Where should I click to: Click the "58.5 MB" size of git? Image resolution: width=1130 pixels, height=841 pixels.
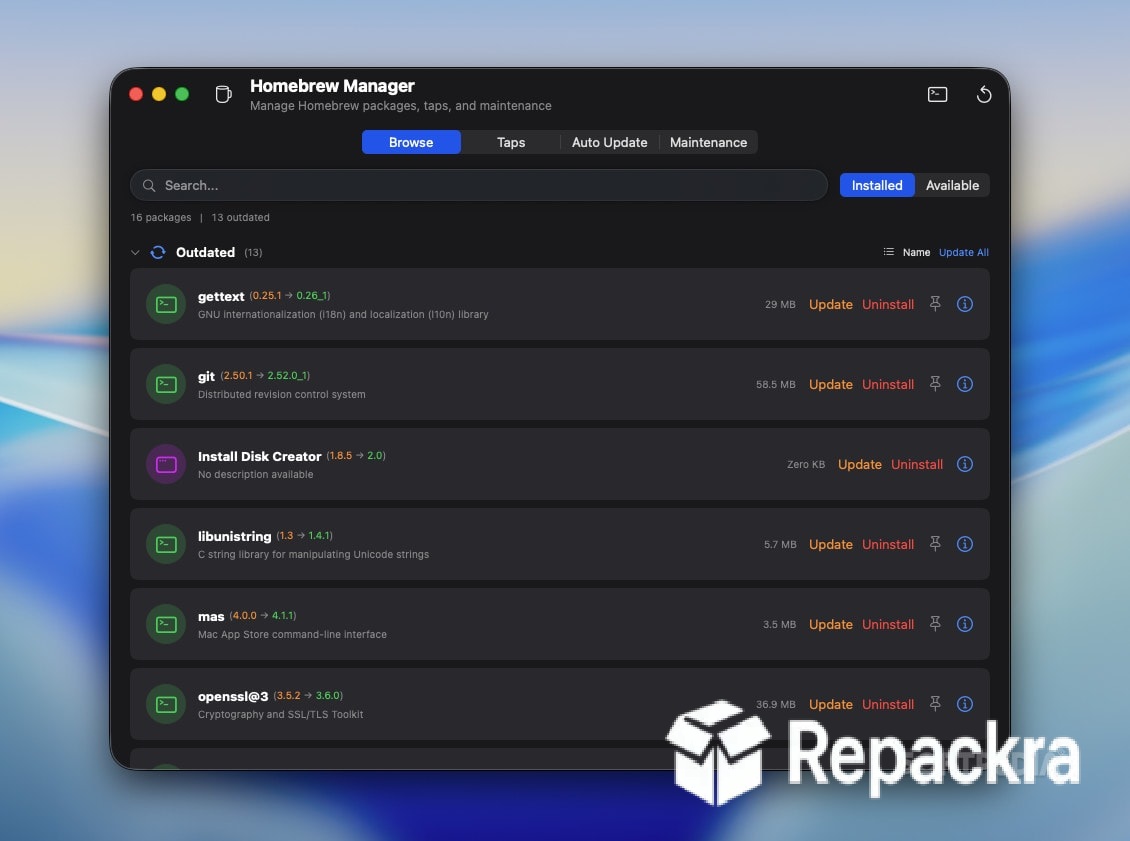(775, 384)
